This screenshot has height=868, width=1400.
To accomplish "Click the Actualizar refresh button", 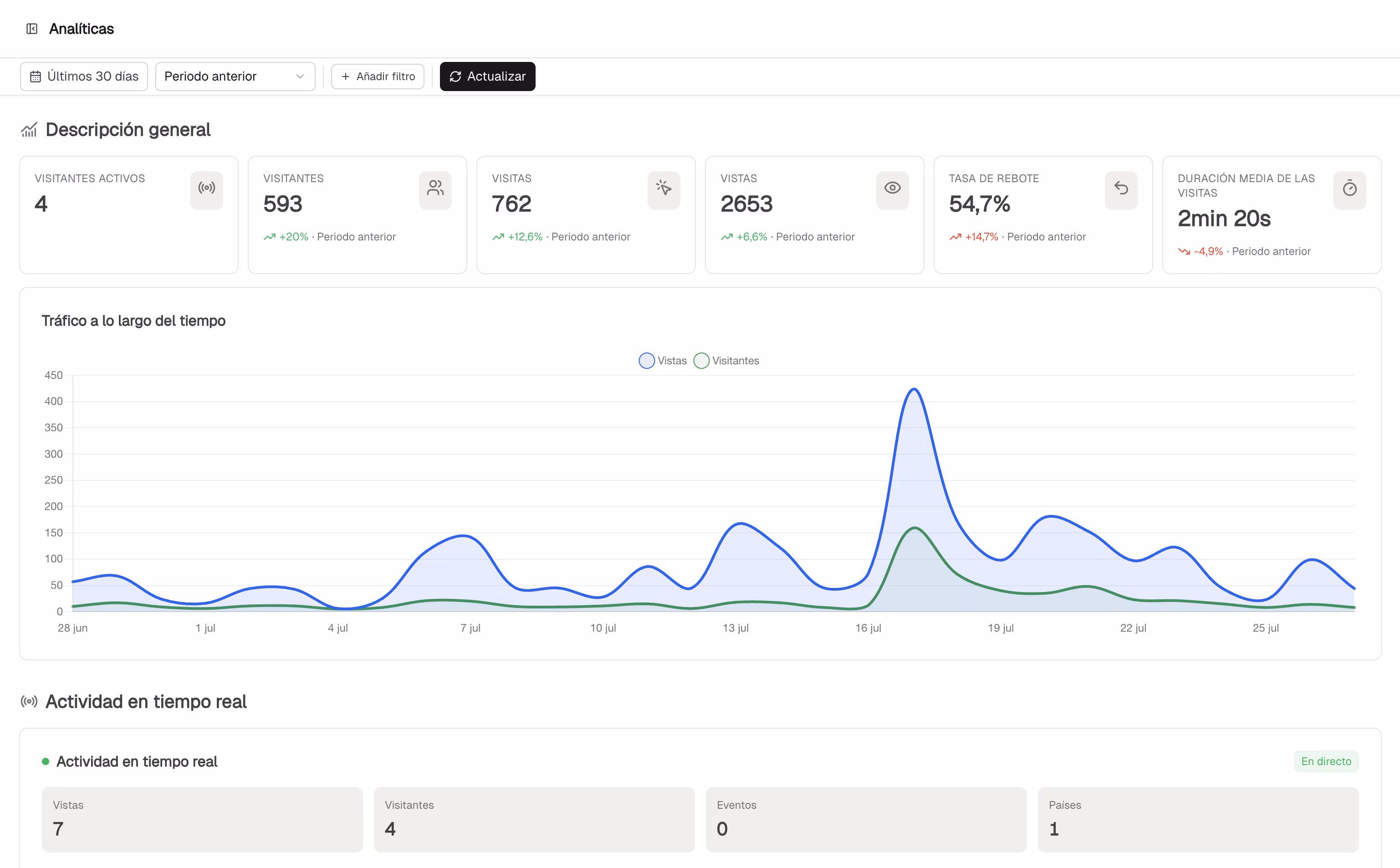I will [487, 77].
